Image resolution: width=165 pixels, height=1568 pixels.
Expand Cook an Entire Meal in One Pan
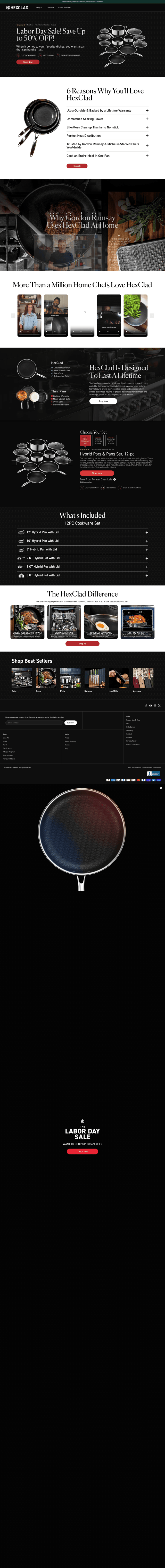click(x=107, y=156)
